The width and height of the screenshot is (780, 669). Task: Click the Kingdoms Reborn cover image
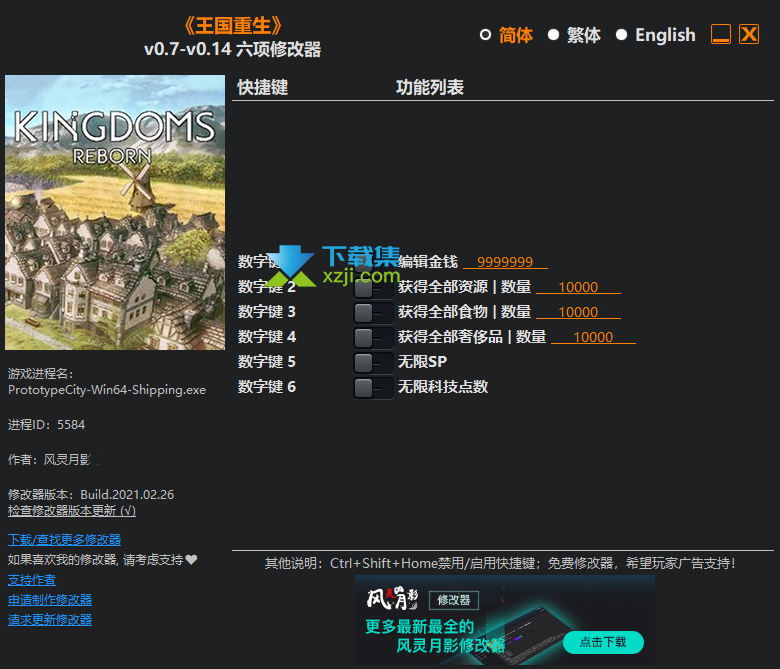coord(115,212)
